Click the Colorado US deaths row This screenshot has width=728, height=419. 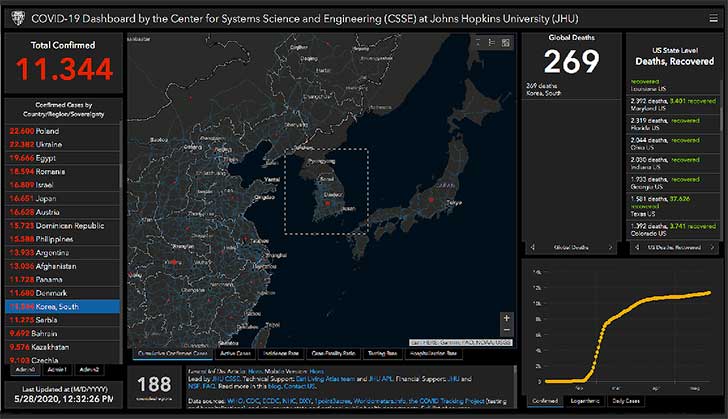pyautogui.click(x=673, y=229)
